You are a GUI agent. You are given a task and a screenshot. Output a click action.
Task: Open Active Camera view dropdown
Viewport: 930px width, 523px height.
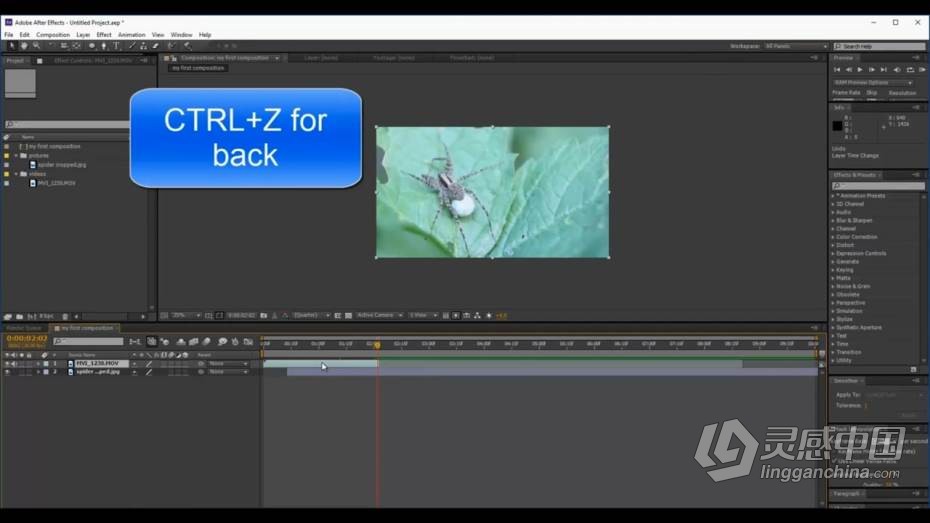pos(380,315)
